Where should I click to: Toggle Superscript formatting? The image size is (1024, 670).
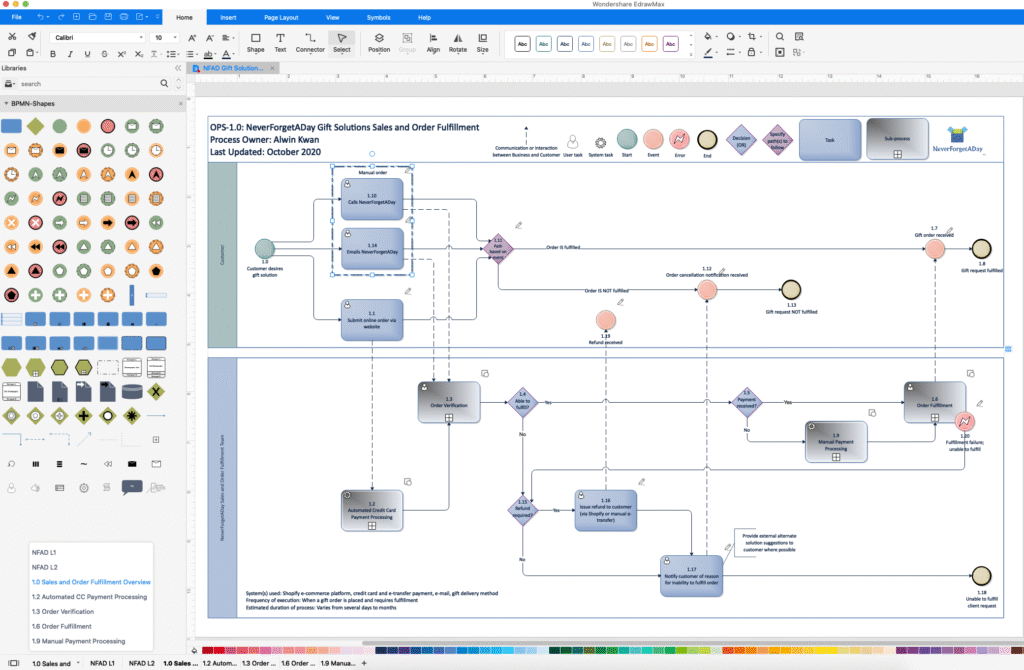[x=121, y=54]
